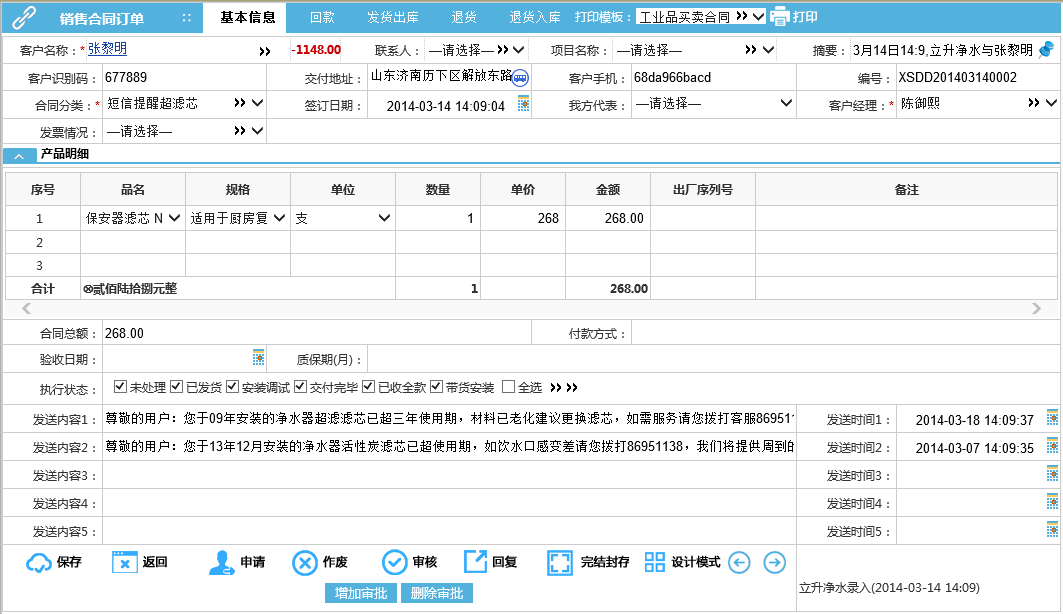Switch to 退货入库 tab
Screen dimensions: 1063x614
pos(534,17)
